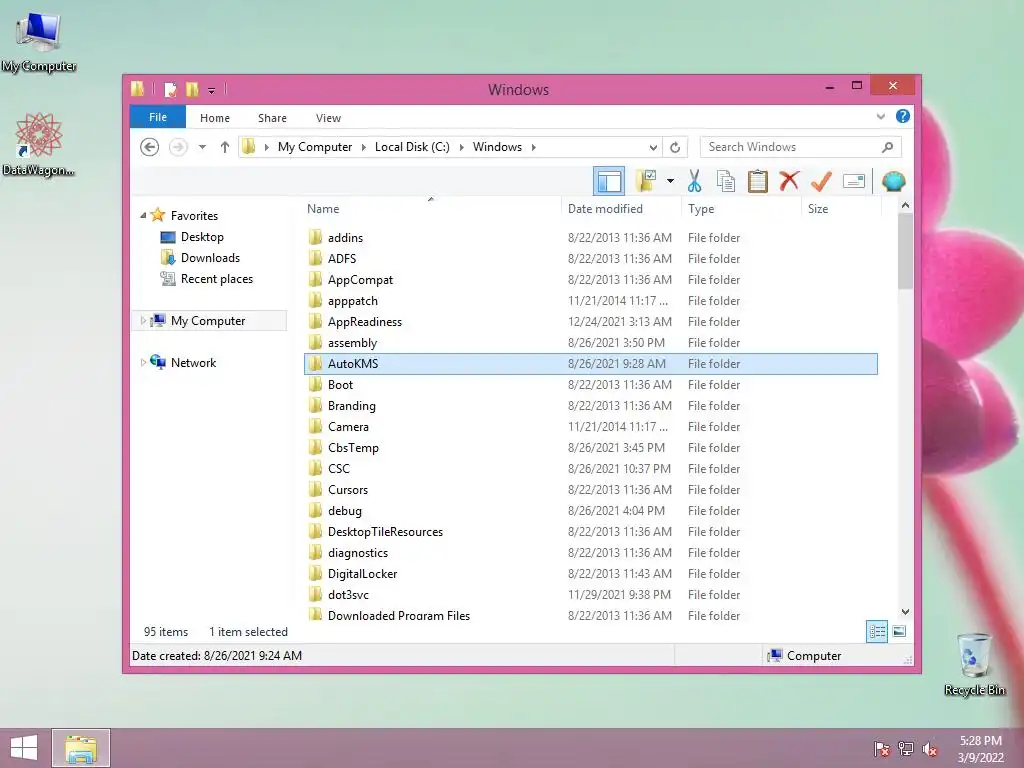The image size is (1024, 768).
Task: Expand the breadcrumb arrow after My Computer
Action: (x=363, y=147)
